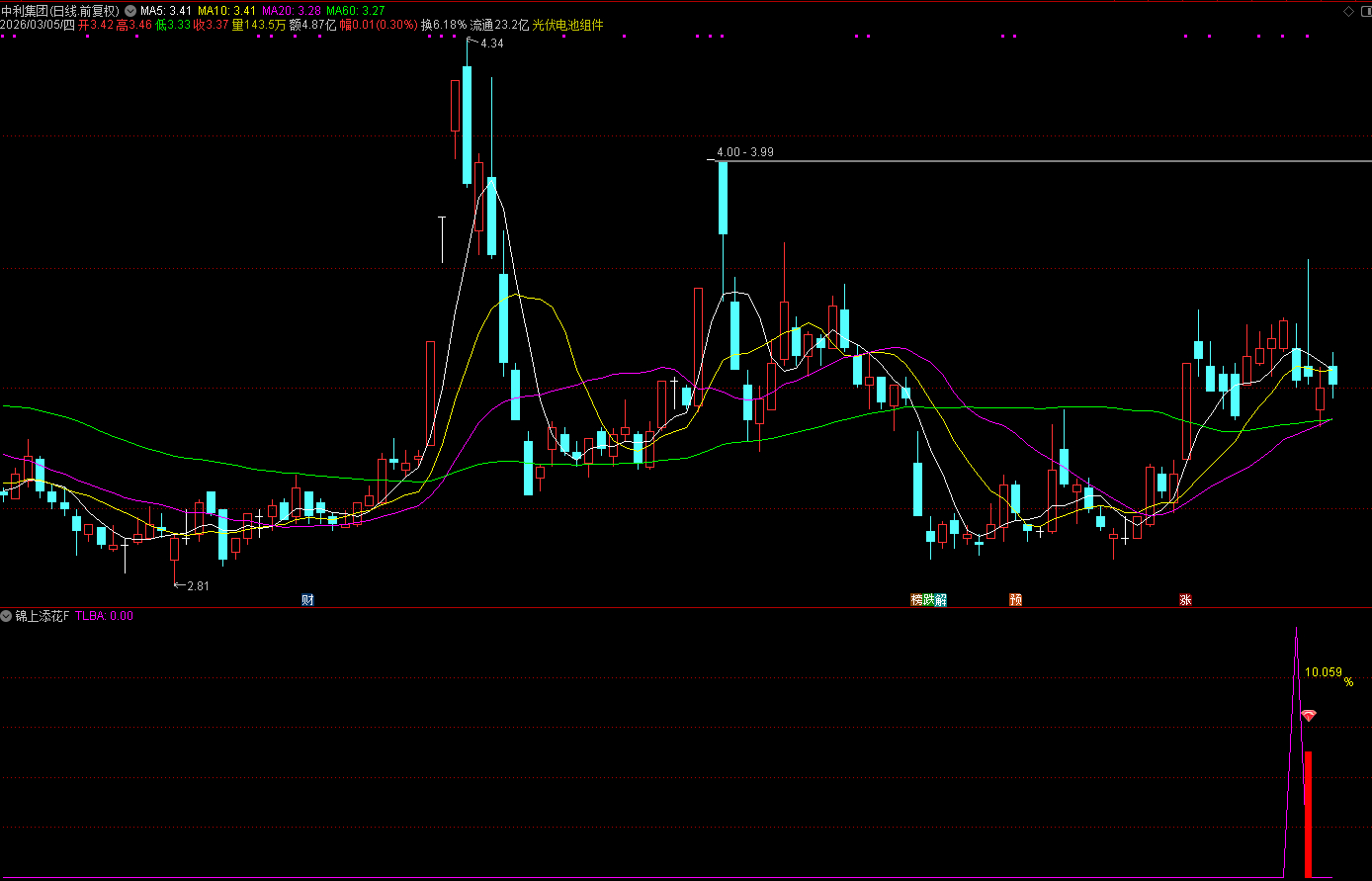Click the green 跌 event marker
1372x881 pixels.
[x=928, y=599]
